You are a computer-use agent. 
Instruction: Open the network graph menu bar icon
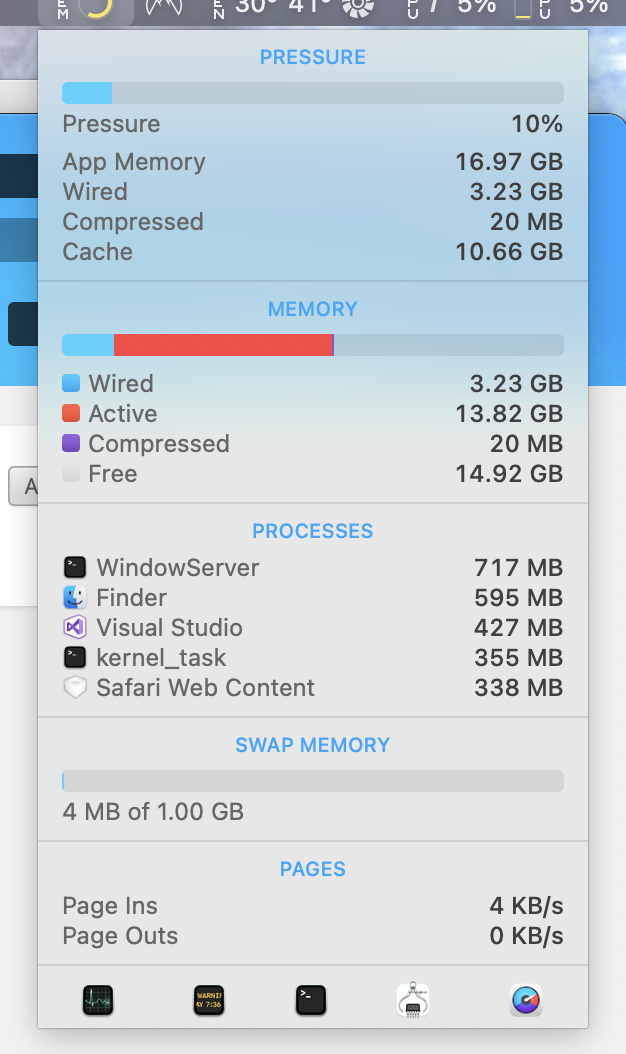coord(164,8)
